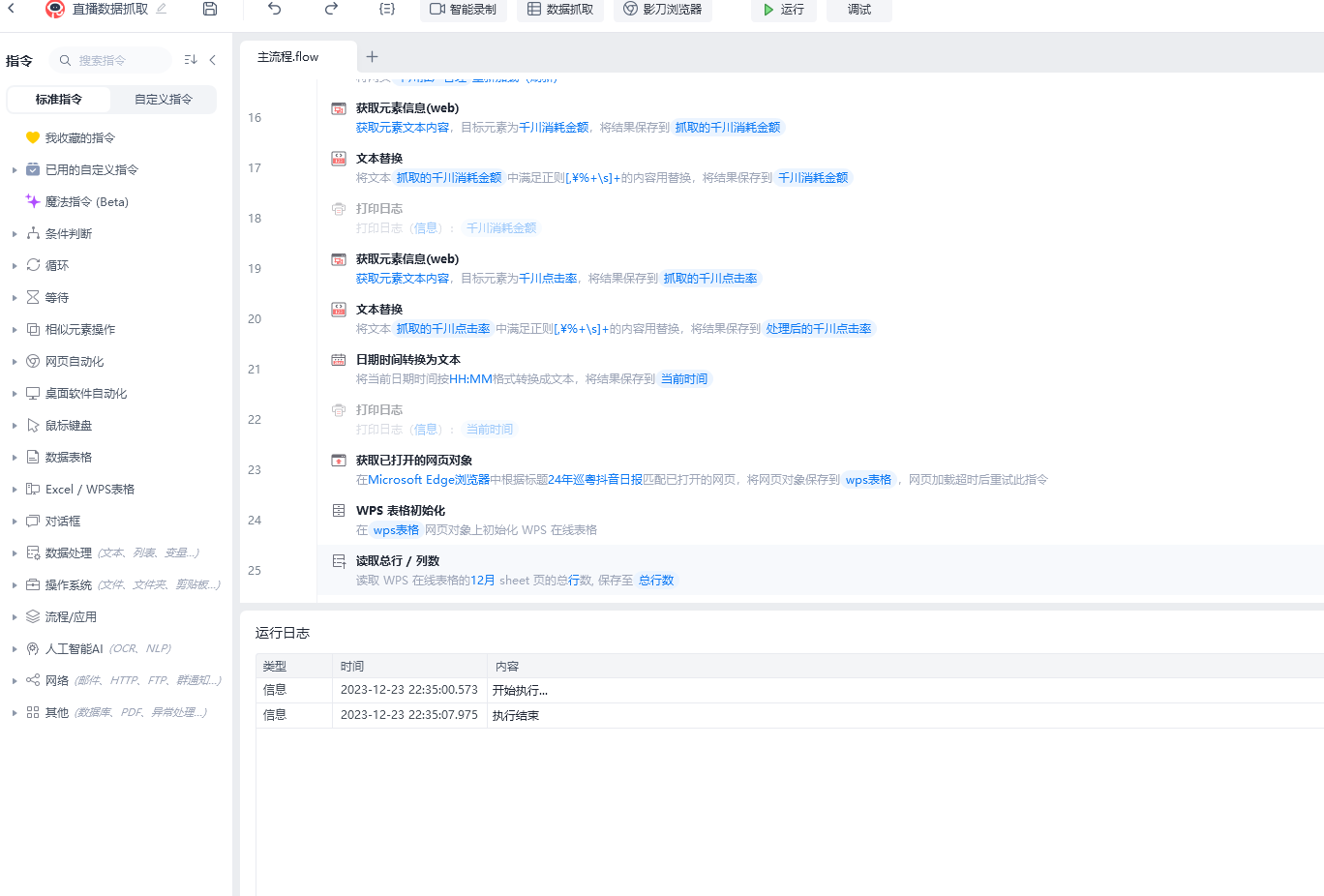Switch to 自定义指令 tab
1324x896 pixels.
coord(164,100)
